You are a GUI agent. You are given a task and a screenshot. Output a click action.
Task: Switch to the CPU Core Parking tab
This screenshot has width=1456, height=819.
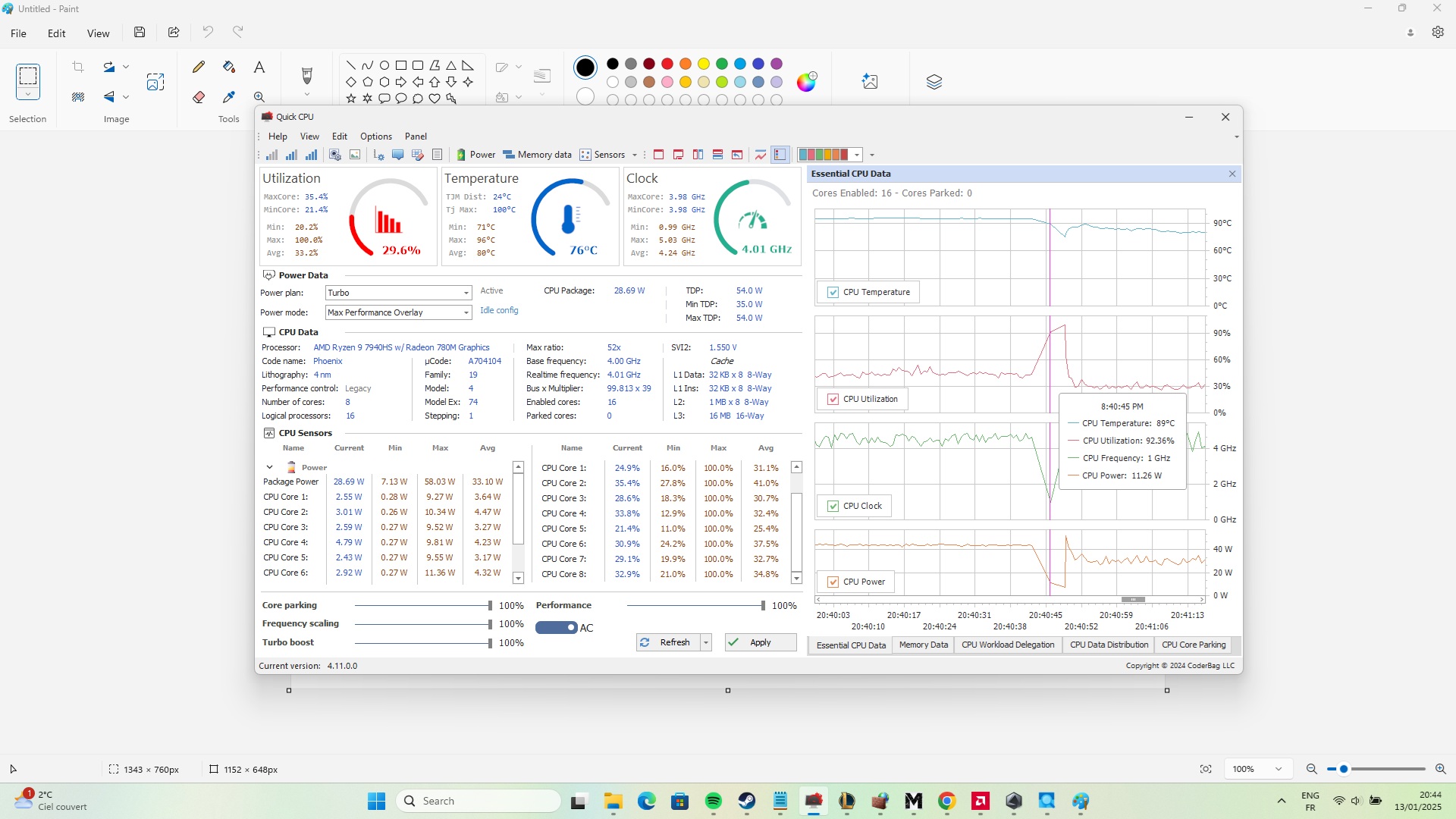pos(1194,645)
